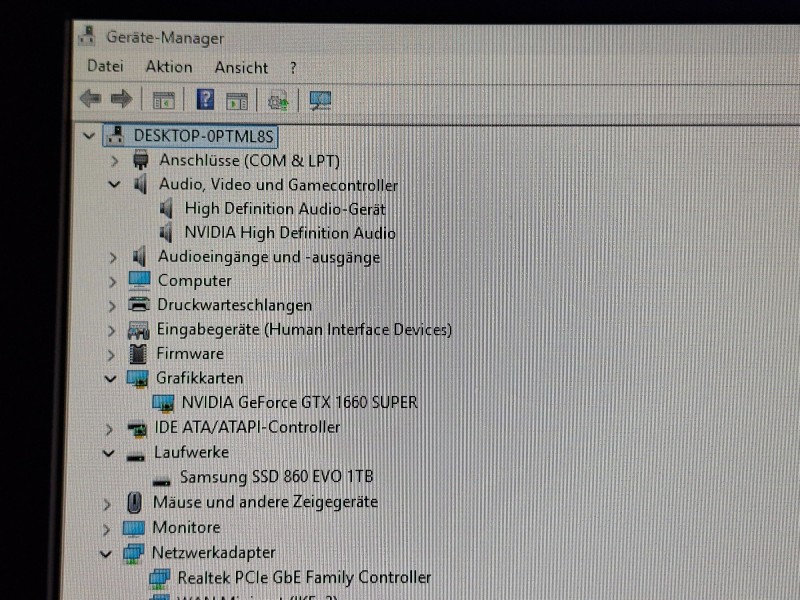
Task: Open the Aktion menu
Action: (x=168, y=67)
